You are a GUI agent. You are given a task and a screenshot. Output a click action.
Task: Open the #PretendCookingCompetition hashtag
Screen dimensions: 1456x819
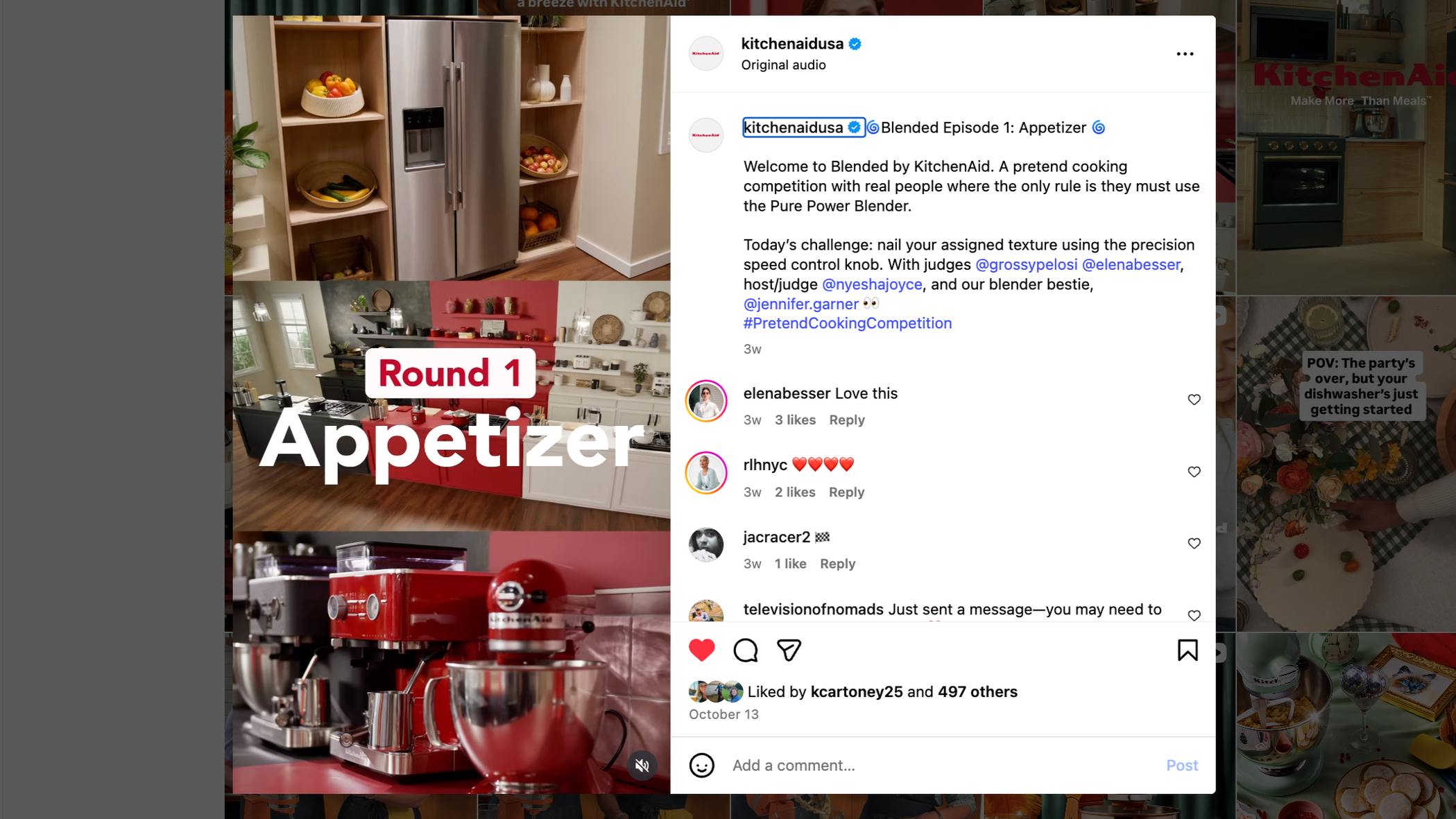tap(847, 323)
